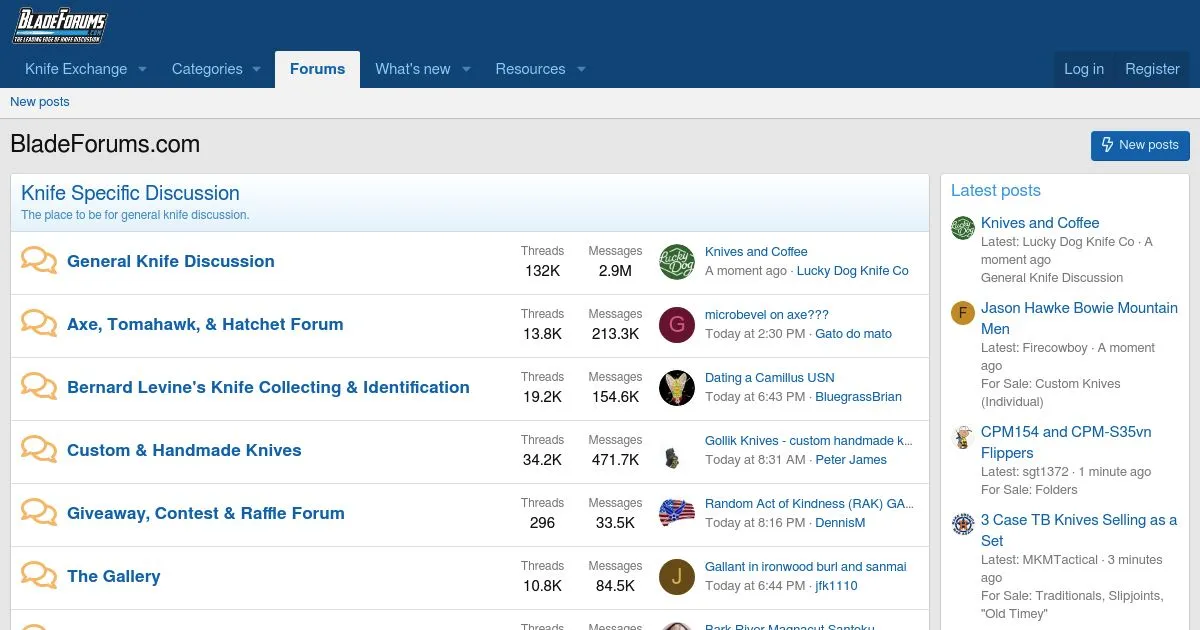Open Lucky Dog Knife Co profile link
This screenshot has height=630, width=1200.
(853, 271)
